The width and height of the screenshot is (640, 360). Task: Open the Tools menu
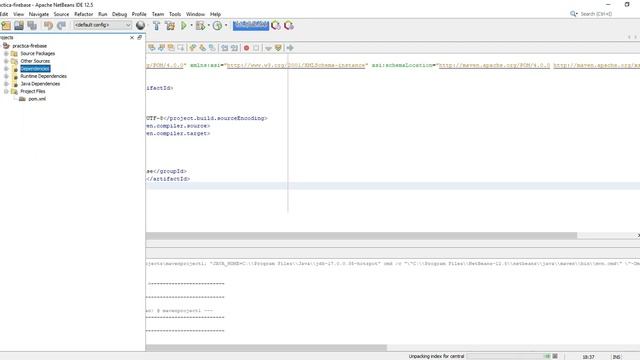point(175,14)
